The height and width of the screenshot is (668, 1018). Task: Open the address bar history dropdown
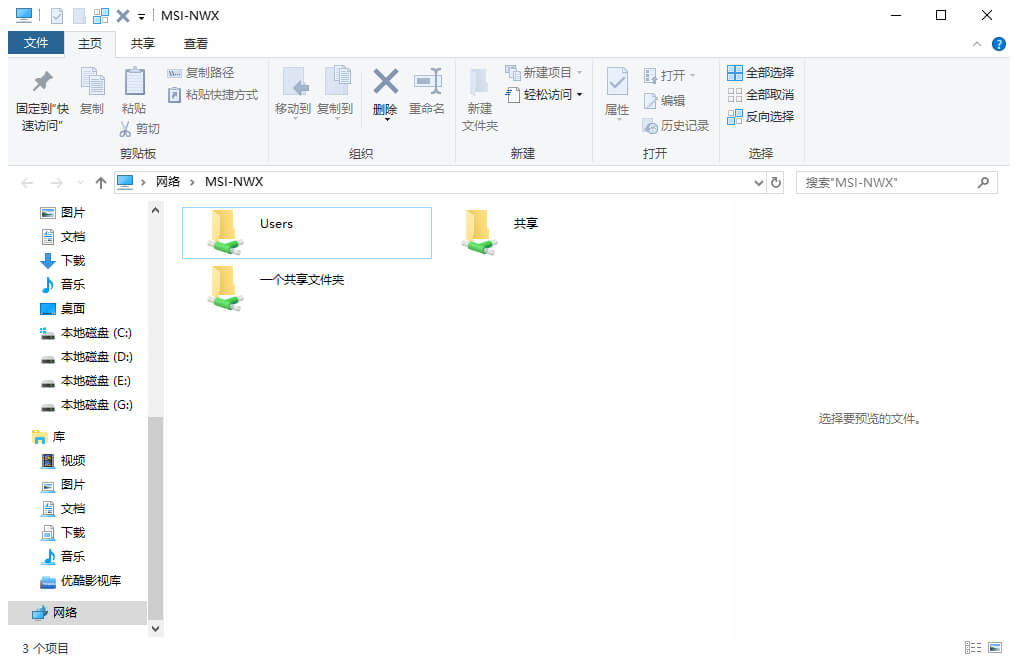coord(758,183)
